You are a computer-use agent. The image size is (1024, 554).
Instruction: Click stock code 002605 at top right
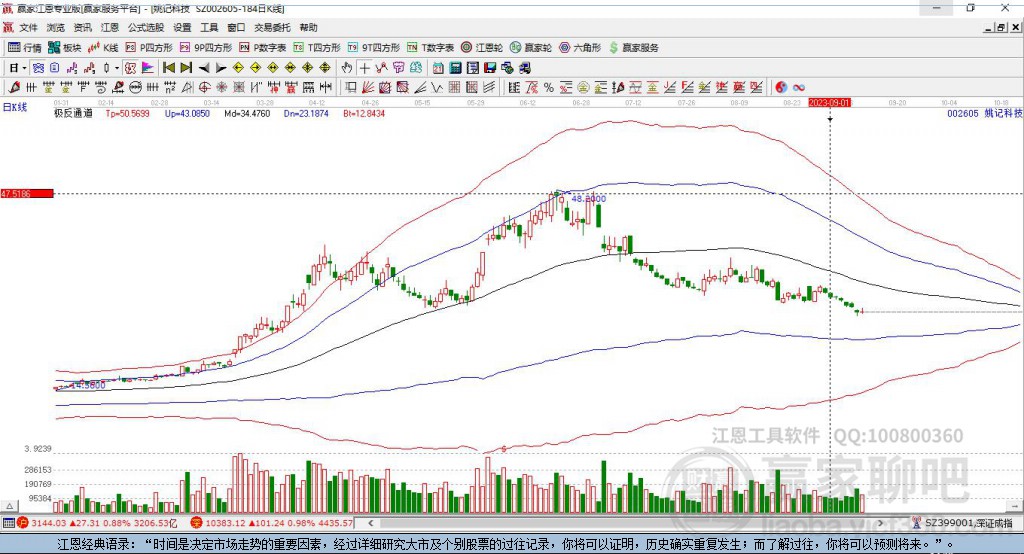pyautogui.click(x=963, y=114)
